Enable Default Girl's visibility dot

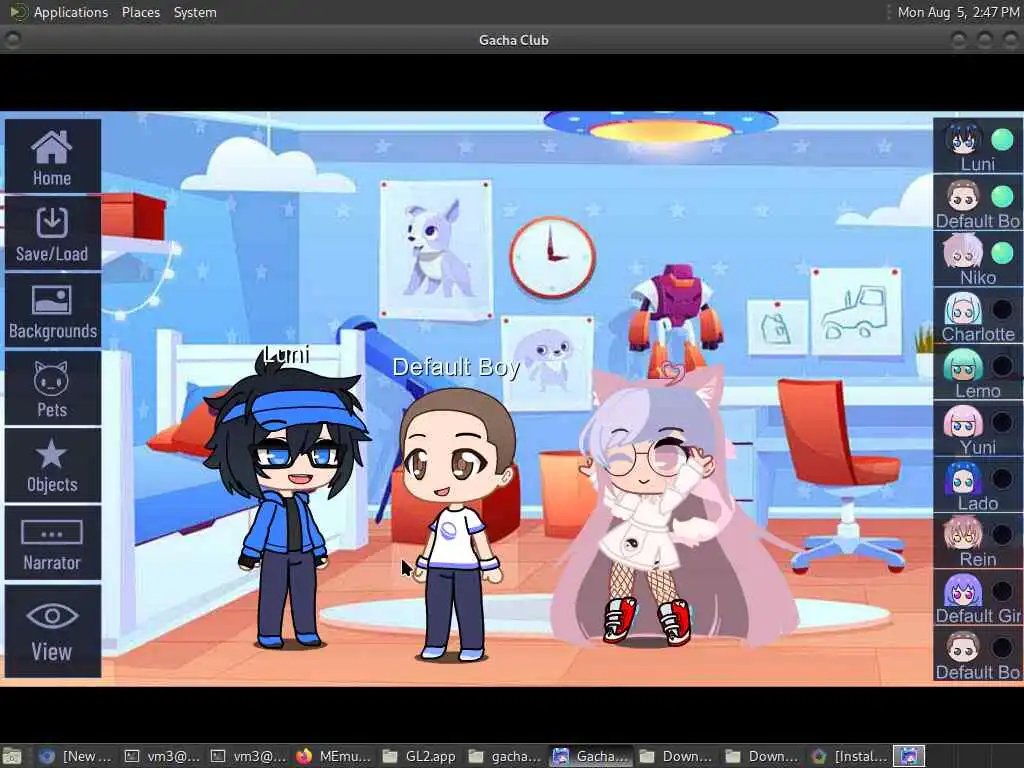pos(1002,591)
